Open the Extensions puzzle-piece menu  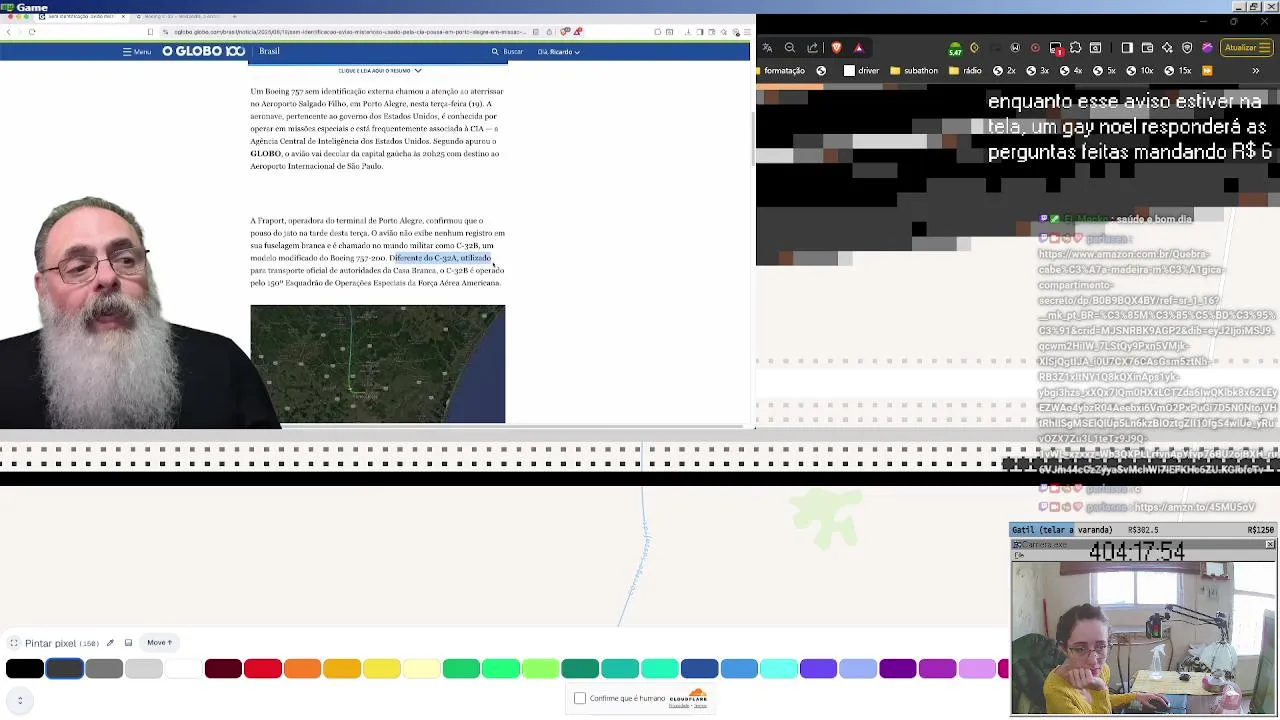pos(1075,47)
